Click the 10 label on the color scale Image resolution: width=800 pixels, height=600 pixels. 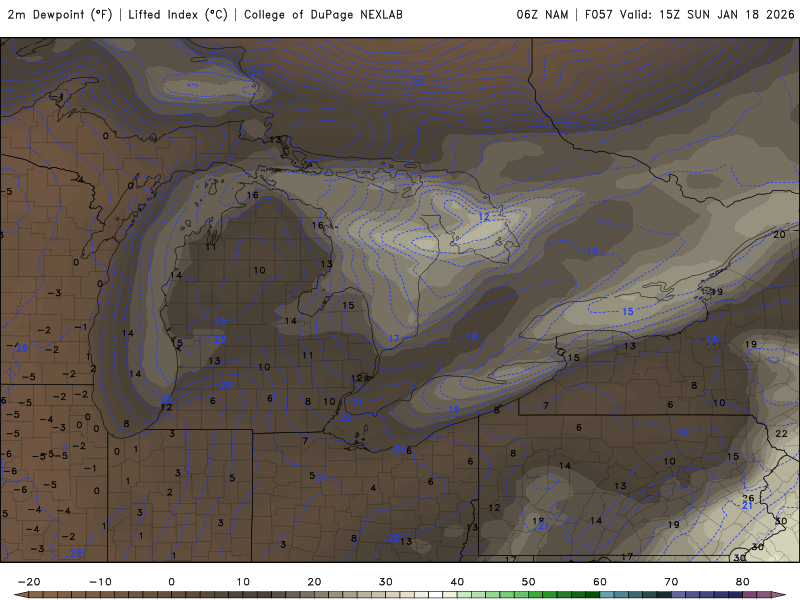point(243,582)
